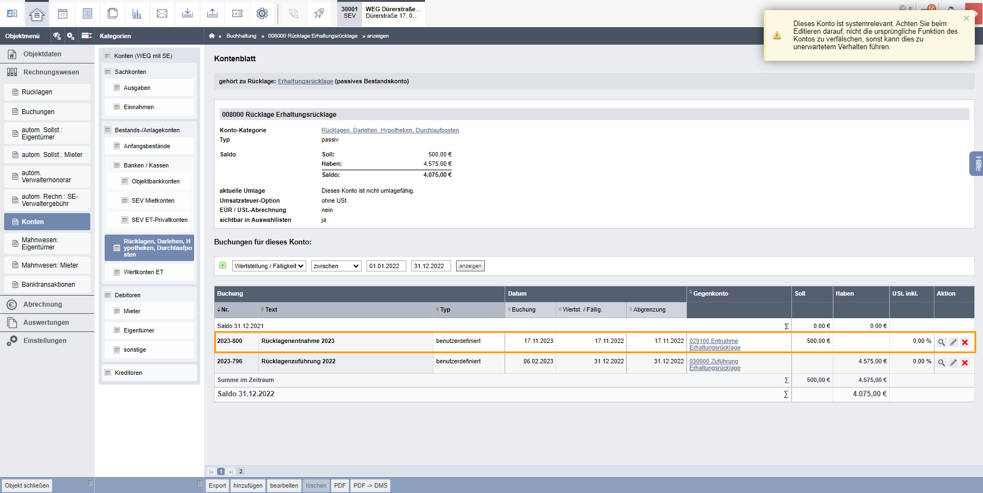The width and height of the screenshot is (983, 493).
Task: Click the house object icon in top toolbar
Action: tap(37, 13)
